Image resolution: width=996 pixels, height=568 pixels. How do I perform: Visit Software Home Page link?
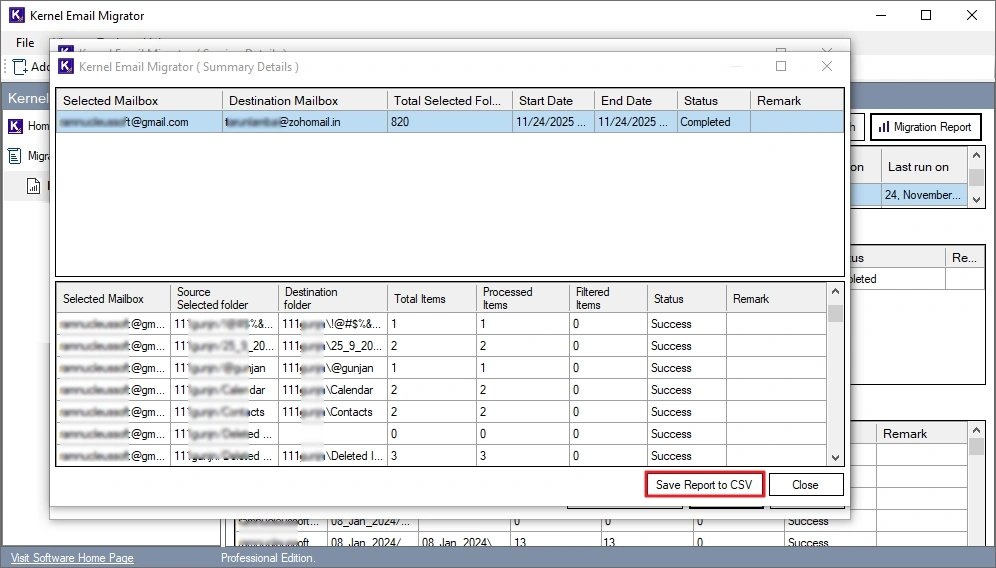(x=71, y=558)
